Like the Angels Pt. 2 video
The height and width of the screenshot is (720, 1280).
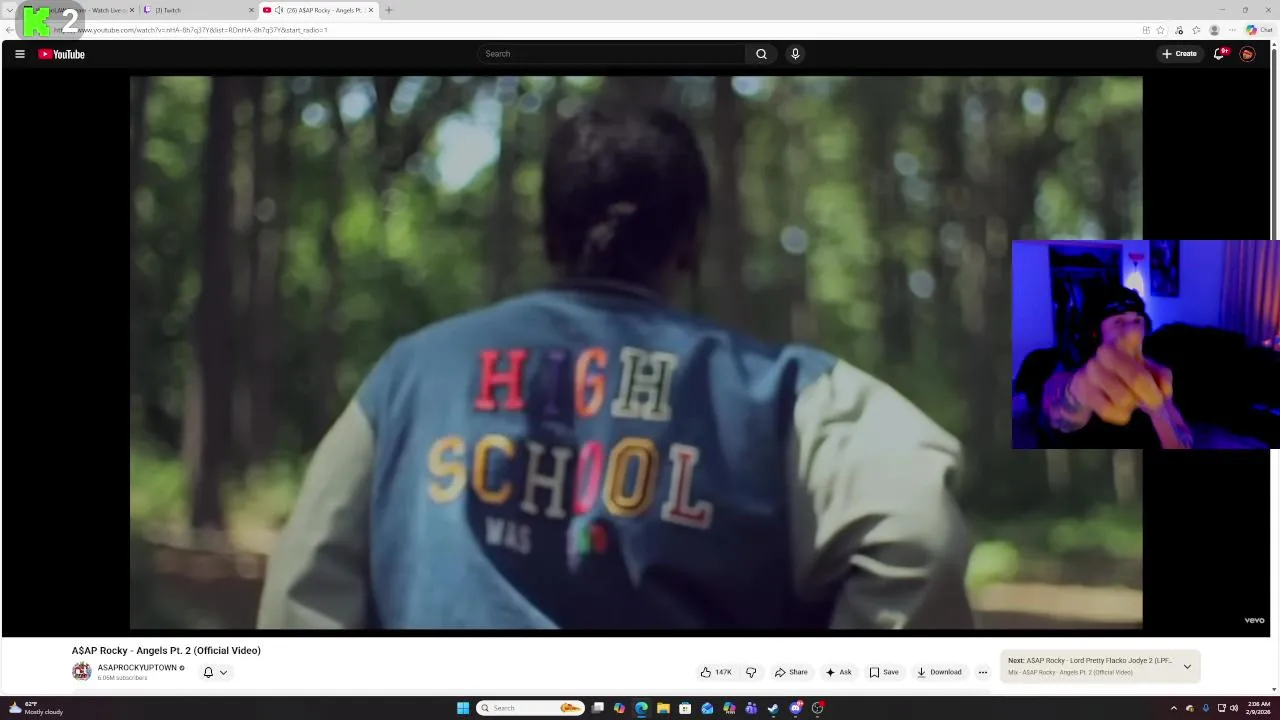(x=716, y=672)
